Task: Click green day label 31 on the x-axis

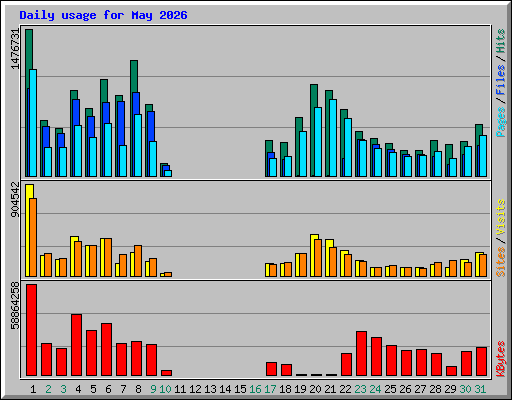Action: (480, 389)
